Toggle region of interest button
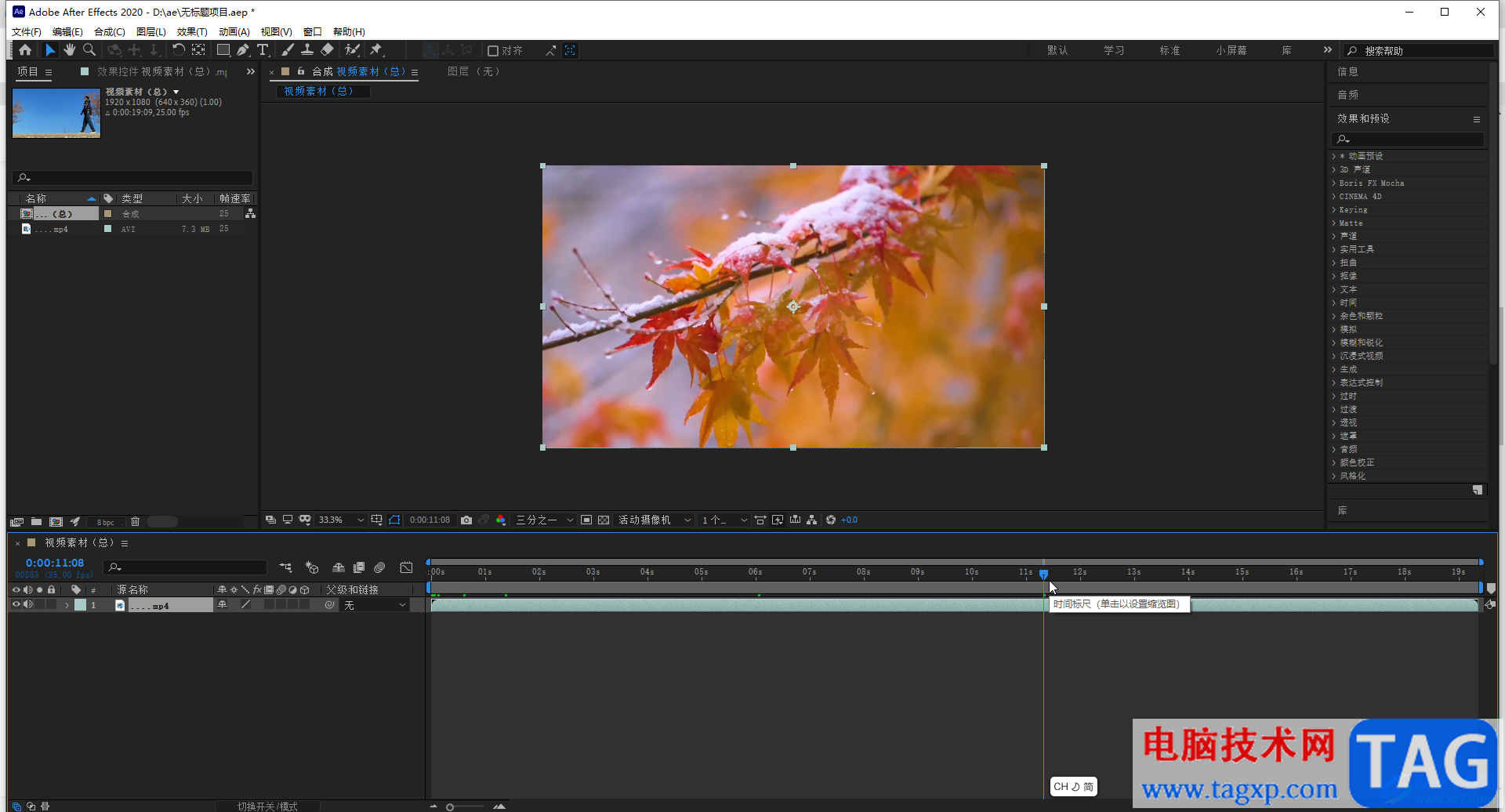The height and width of the screenshot is (812, 1505). tap(586, 520)
